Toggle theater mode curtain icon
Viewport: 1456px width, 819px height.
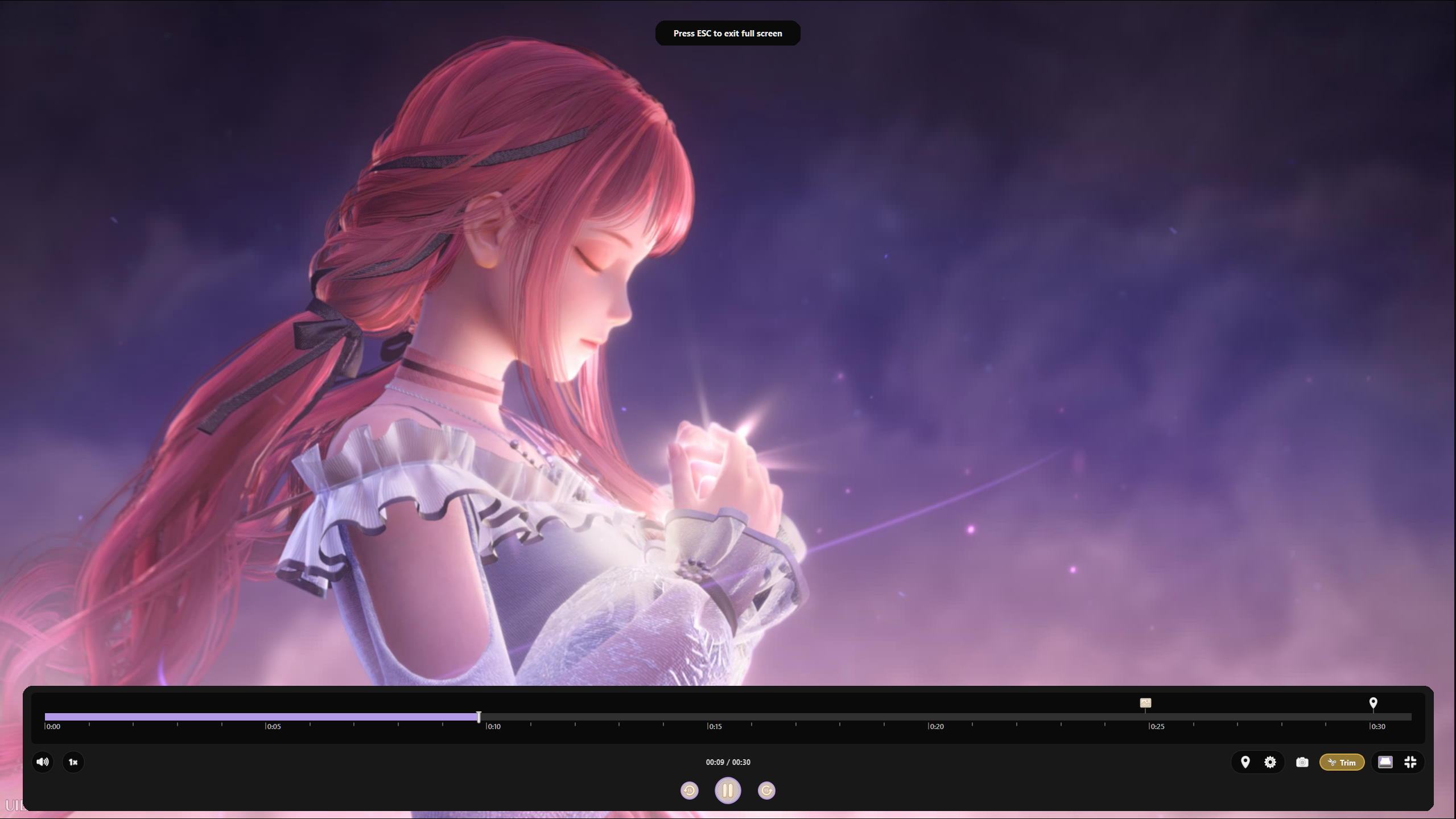coord(1385,762)
